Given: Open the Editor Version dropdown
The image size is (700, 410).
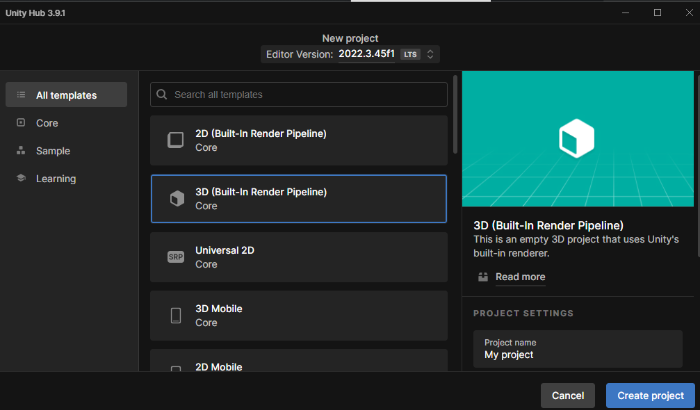Looking at the screenshot, I should pyautogui.click(x=350, y=54).
